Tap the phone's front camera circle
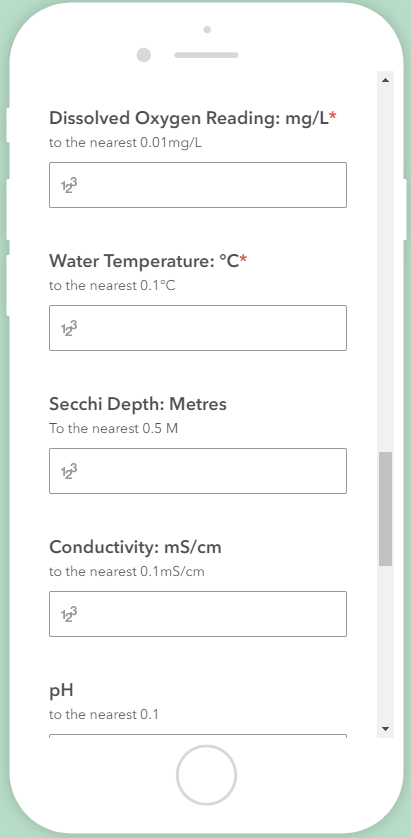This screenshot has width=411, height=838. pyautogui.click(x=144, y=55)
